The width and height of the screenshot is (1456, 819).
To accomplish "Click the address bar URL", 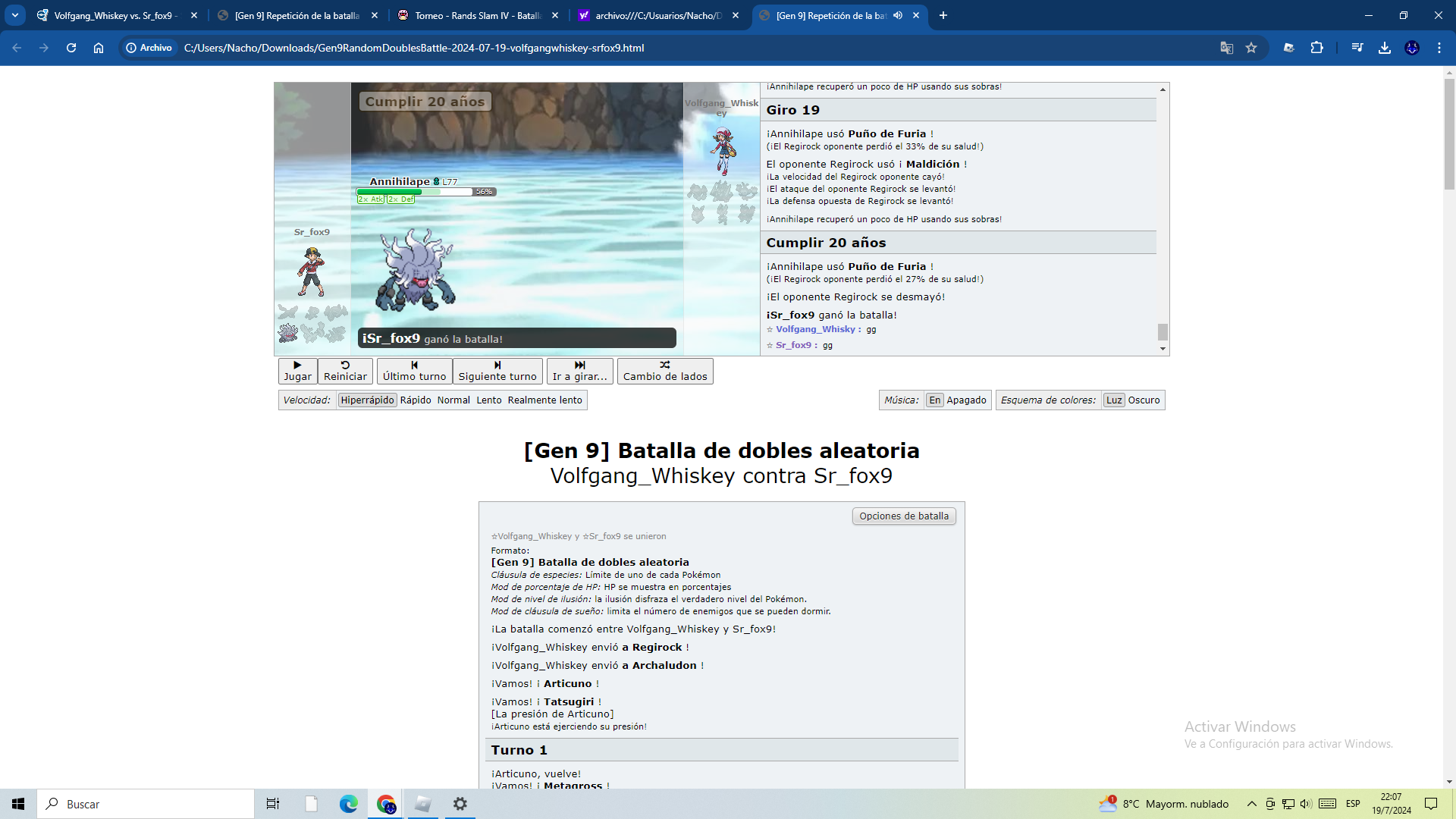I will pyautogui.click(x=414, y=48).
